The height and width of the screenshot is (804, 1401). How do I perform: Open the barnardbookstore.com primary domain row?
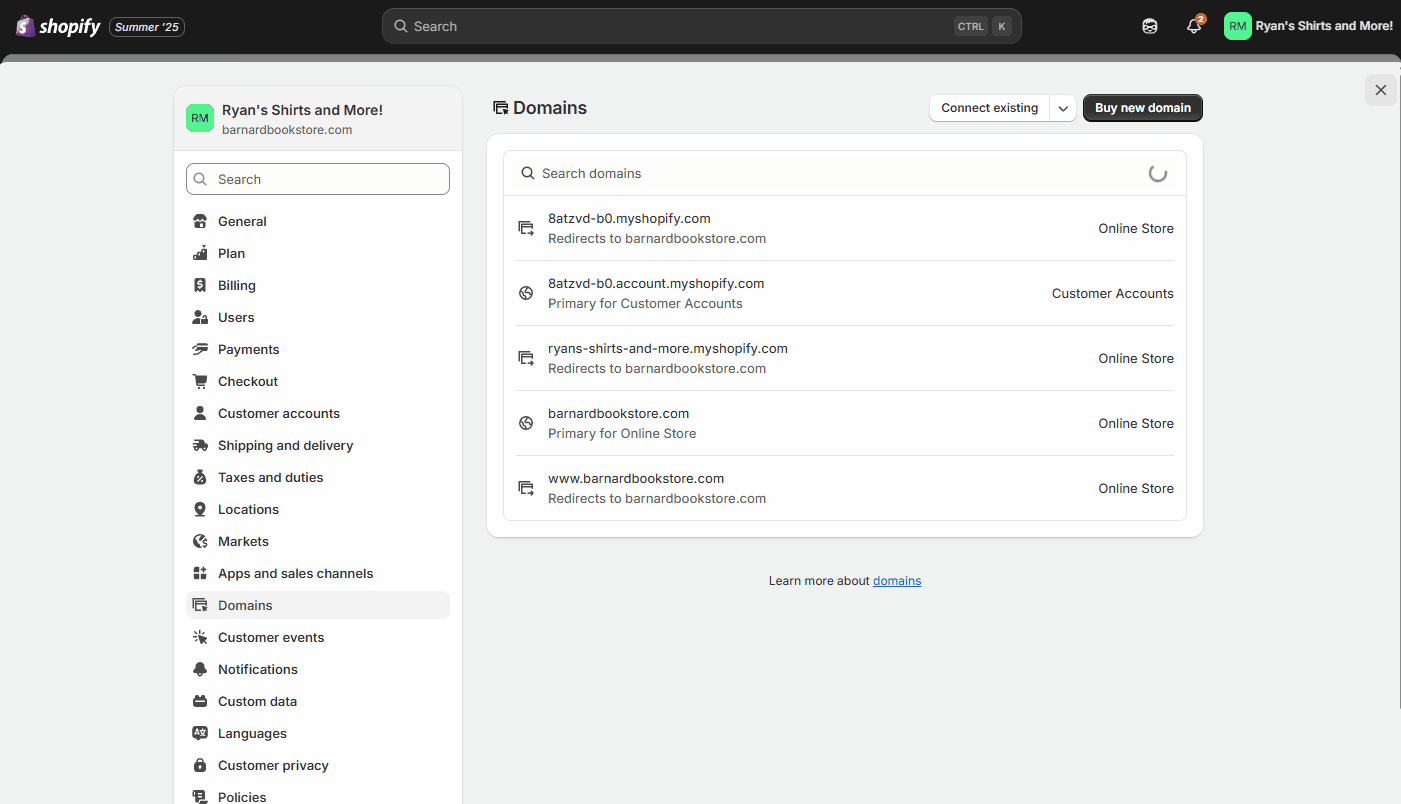click(x=845, y=423)
